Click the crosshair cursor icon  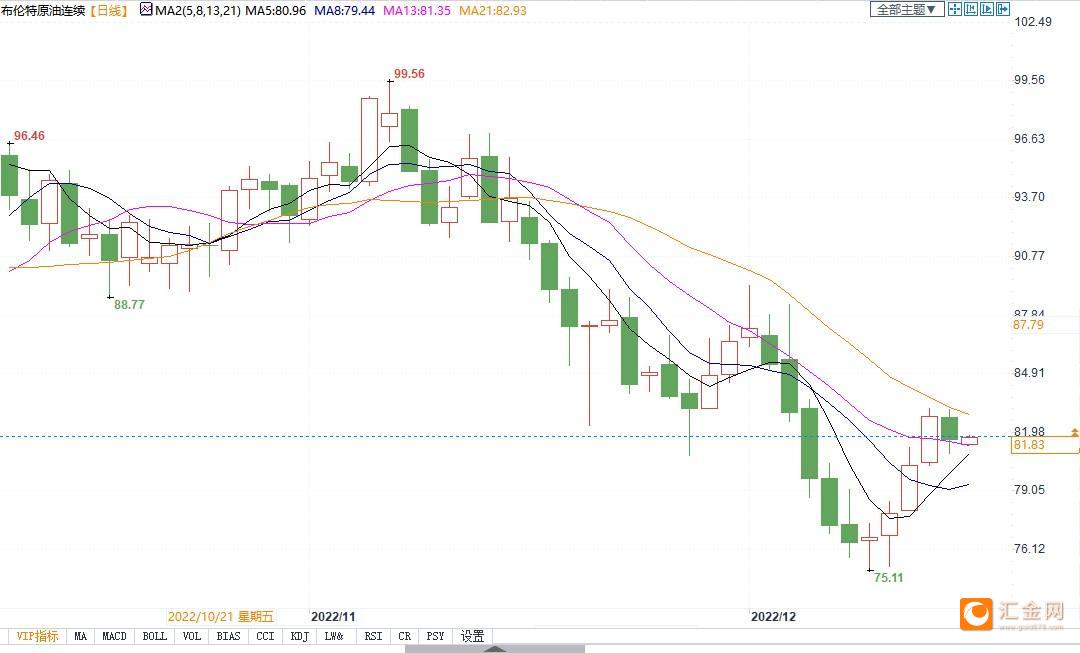[955, 9]
